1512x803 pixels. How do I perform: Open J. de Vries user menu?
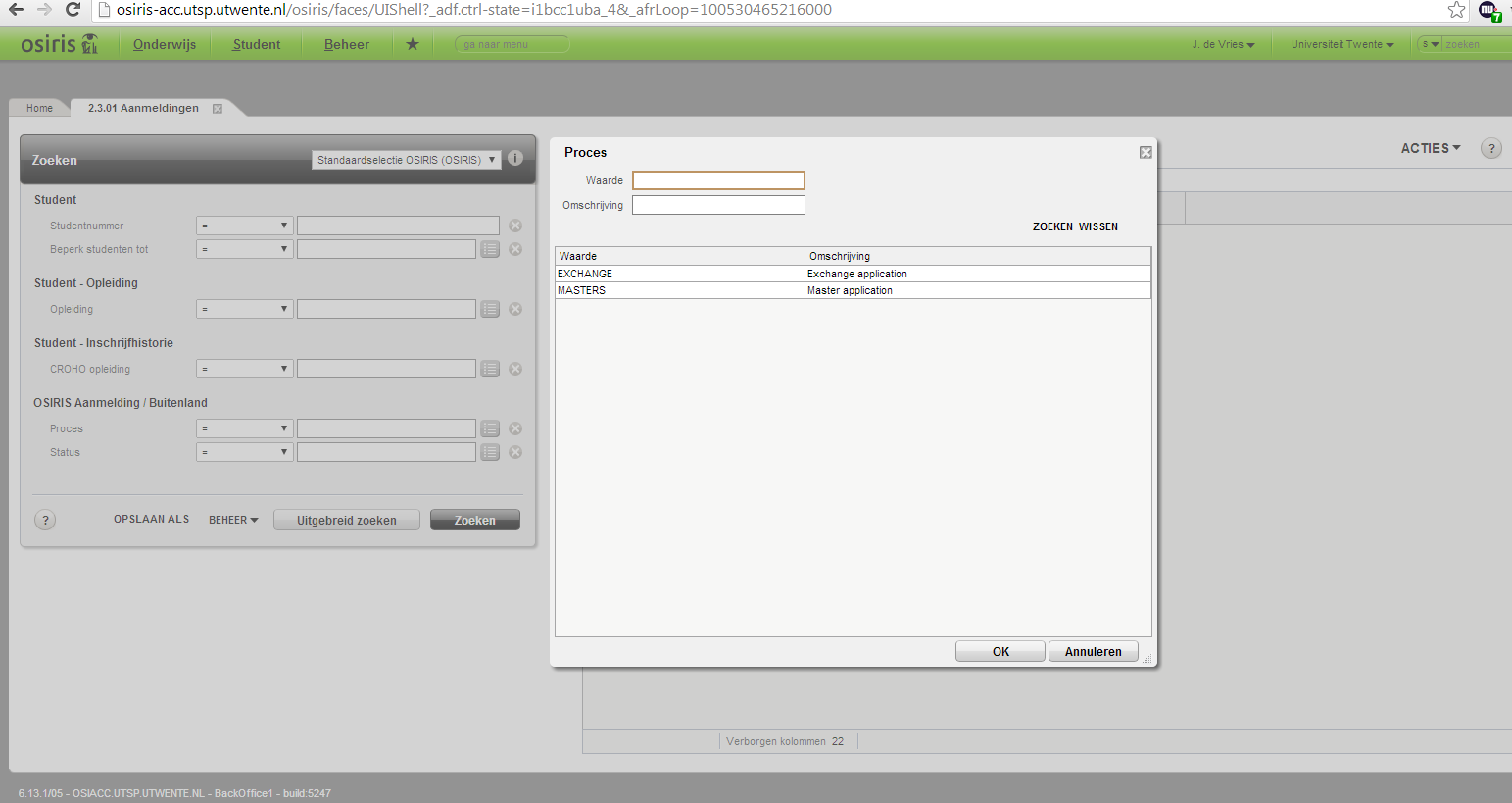[1223, 45]
